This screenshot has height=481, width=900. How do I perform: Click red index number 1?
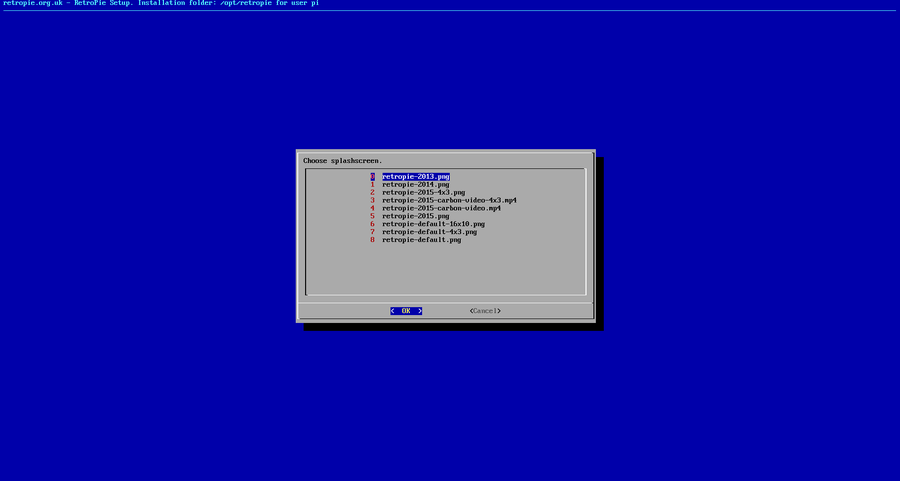coord(372,184)
